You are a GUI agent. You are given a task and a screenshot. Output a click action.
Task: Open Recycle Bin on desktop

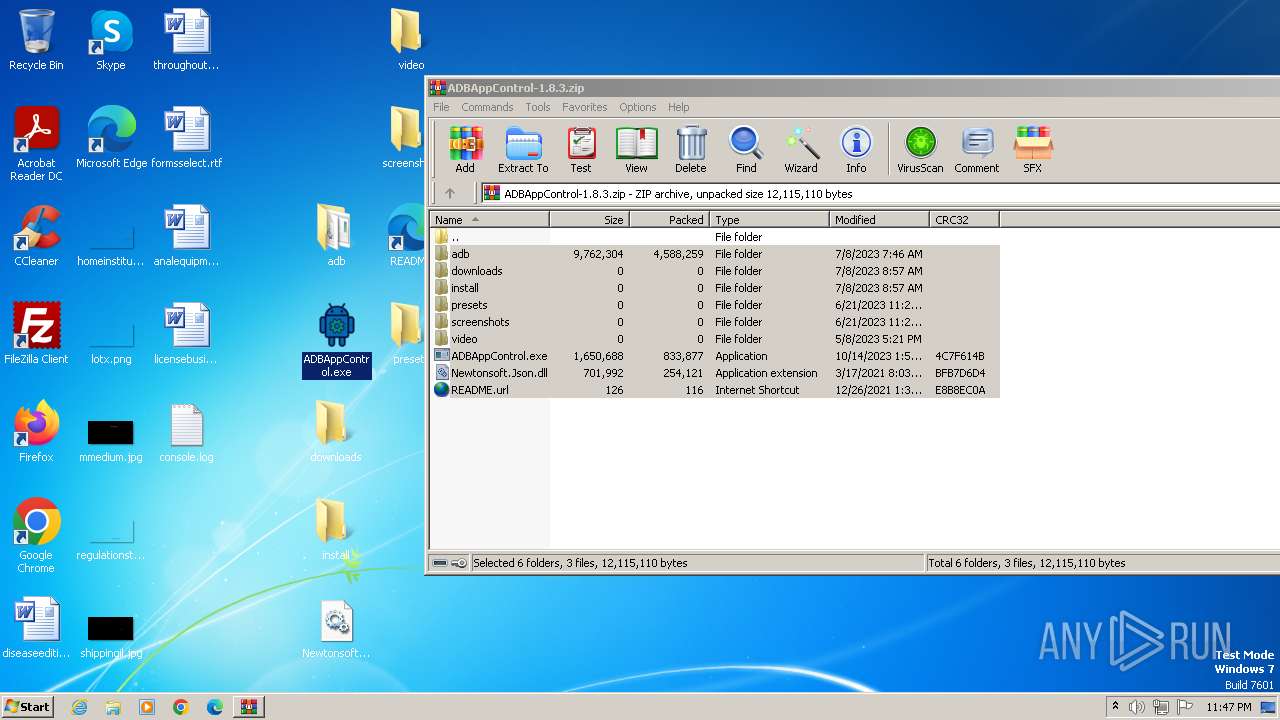click(36, 40)
